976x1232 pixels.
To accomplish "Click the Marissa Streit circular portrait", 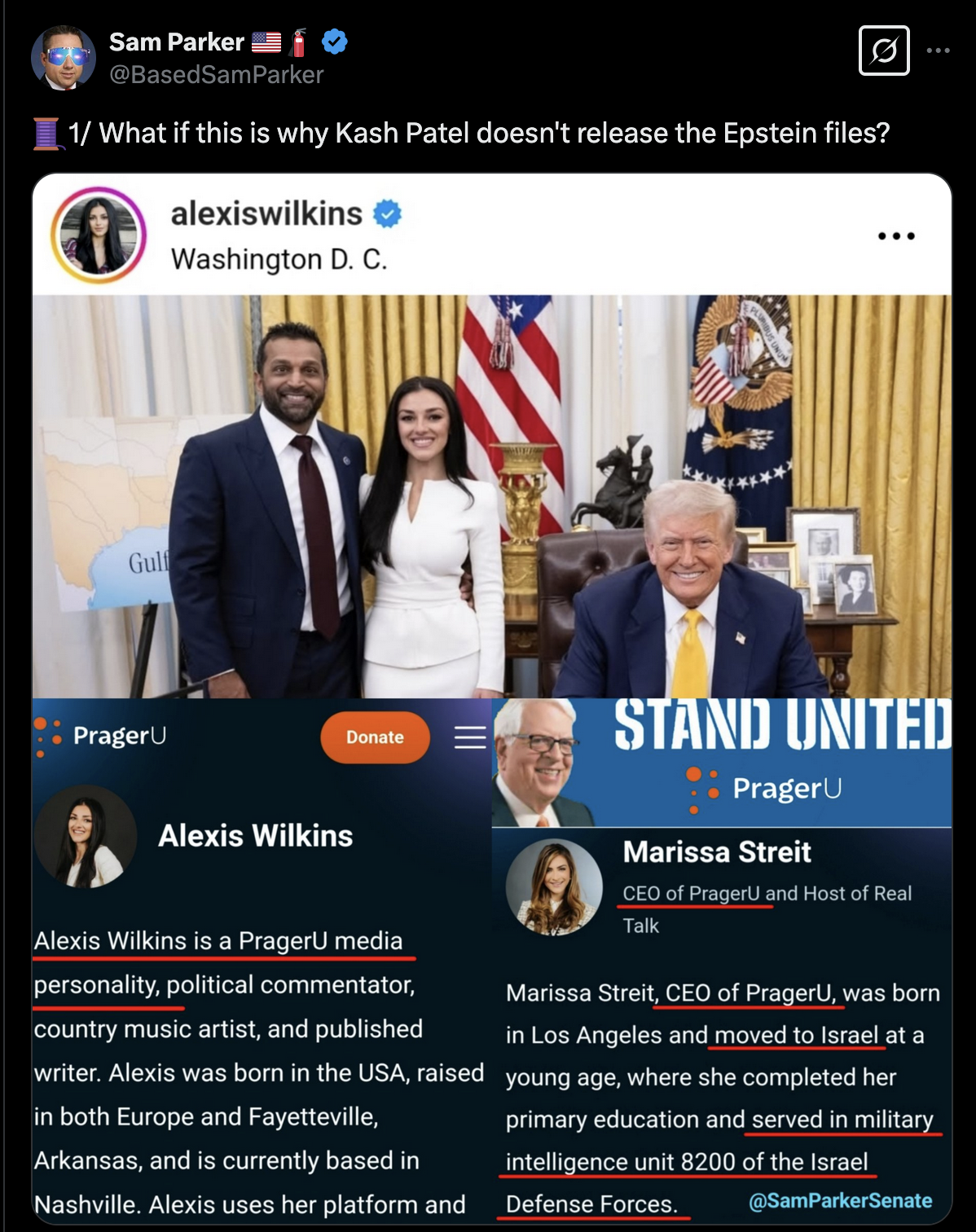I will tap(554, 887).
